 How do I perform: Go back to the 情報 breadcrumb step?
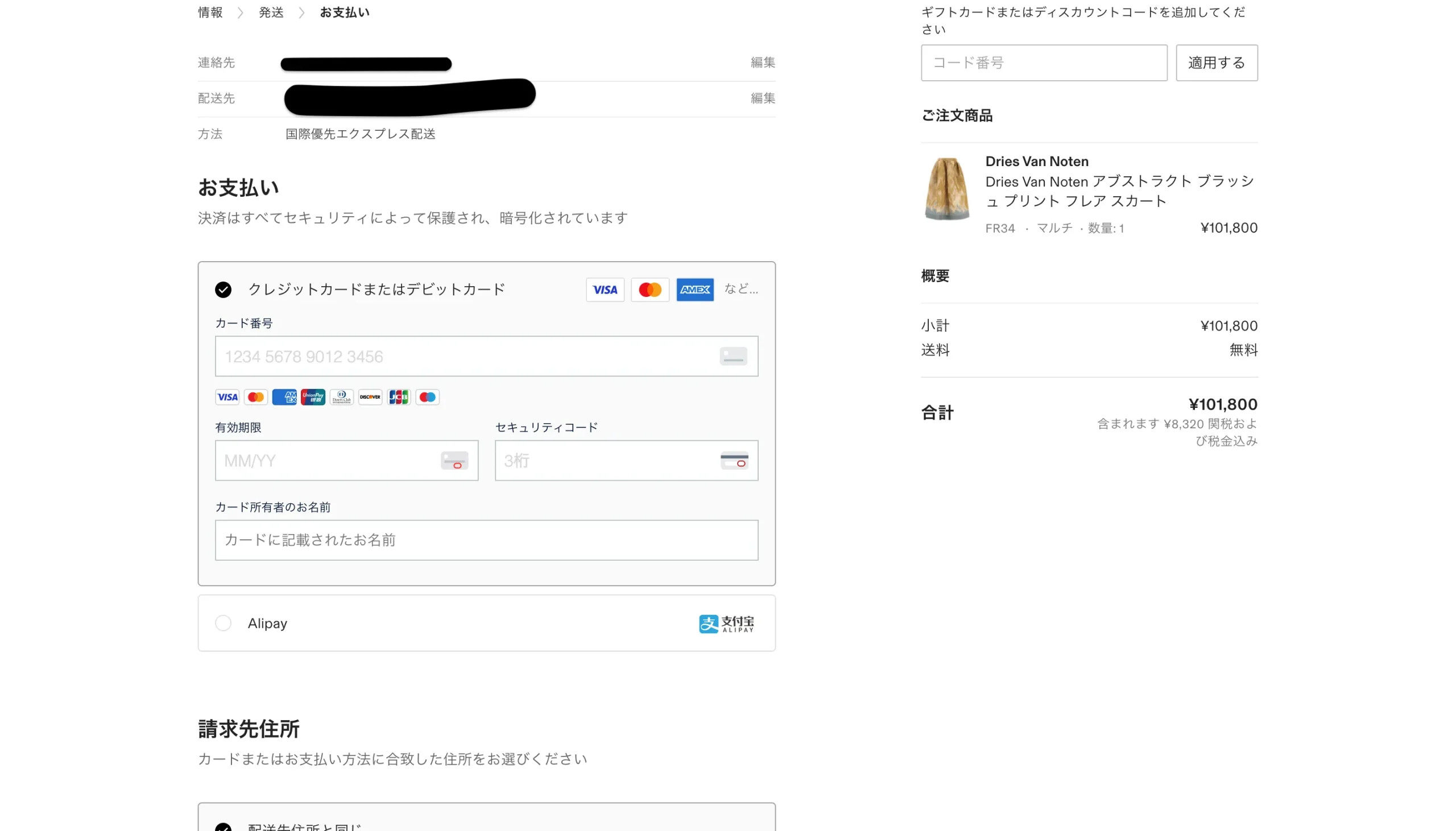click(210, 13)
